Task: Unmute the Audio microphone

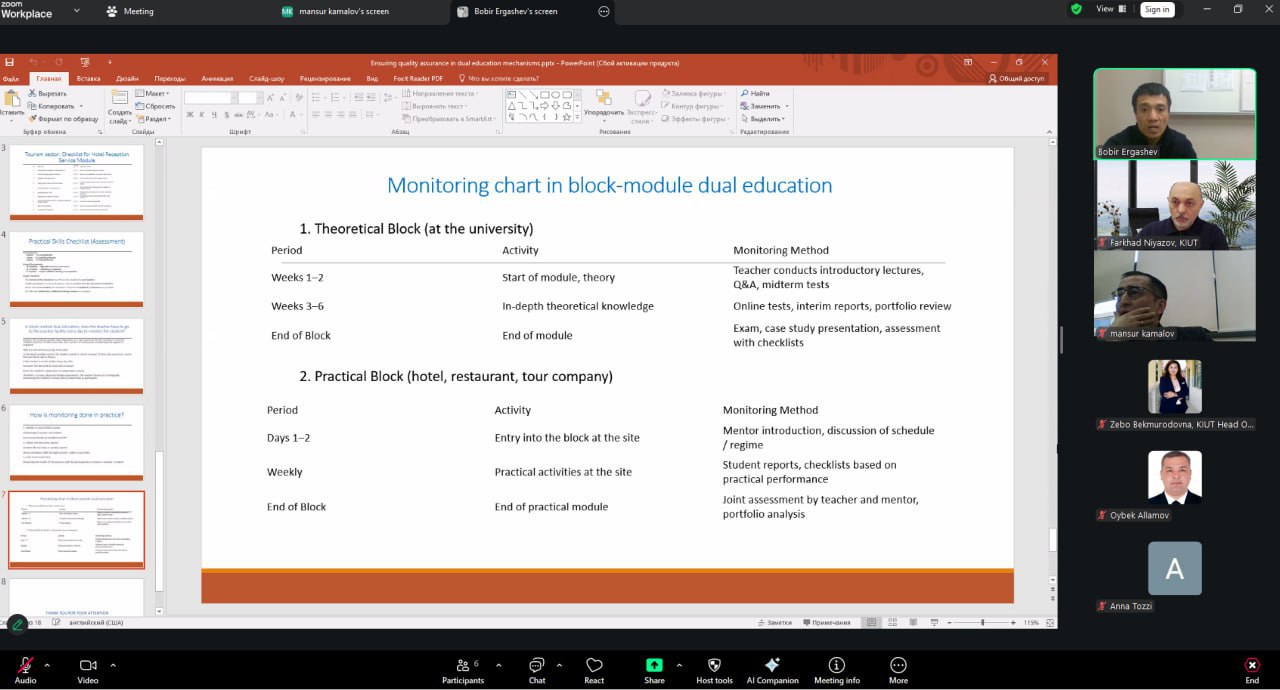Action: pyautogui.click(x=25, y=666)
